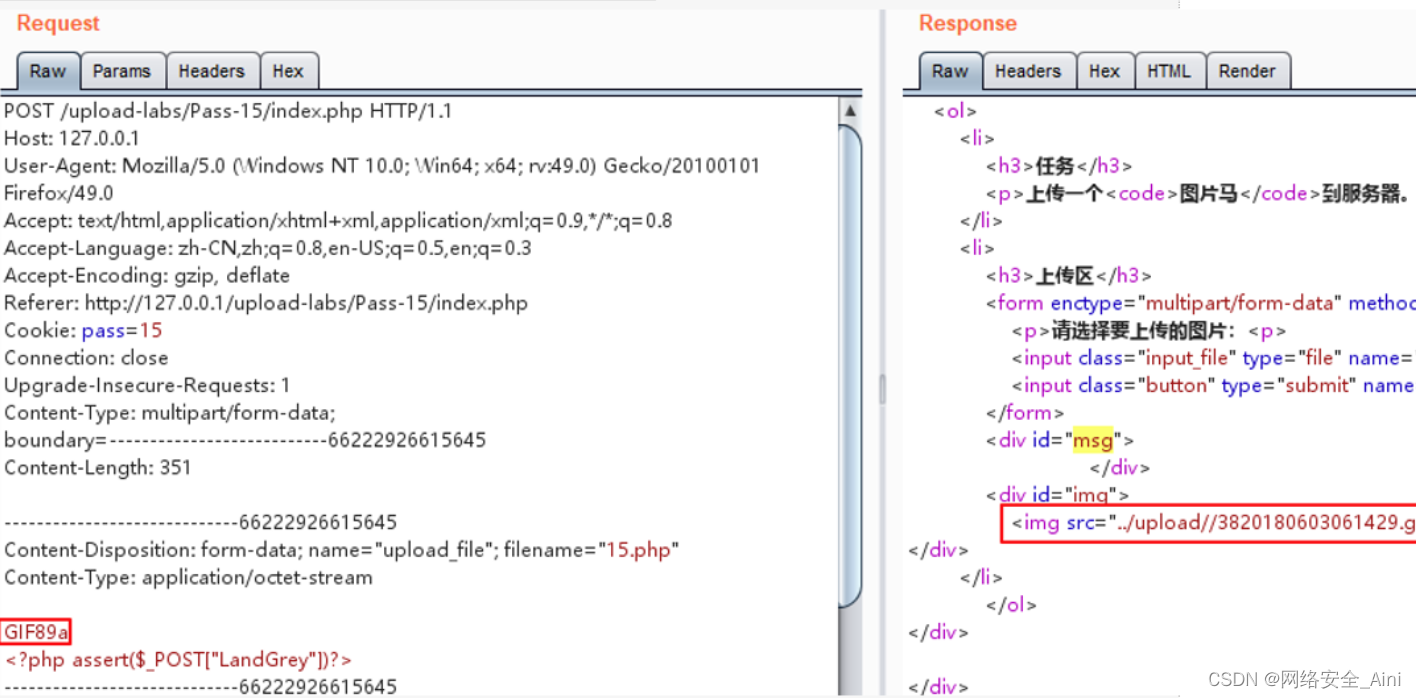
Task: Open the Response Headers tab
Action: click(x=1028, y=71)
